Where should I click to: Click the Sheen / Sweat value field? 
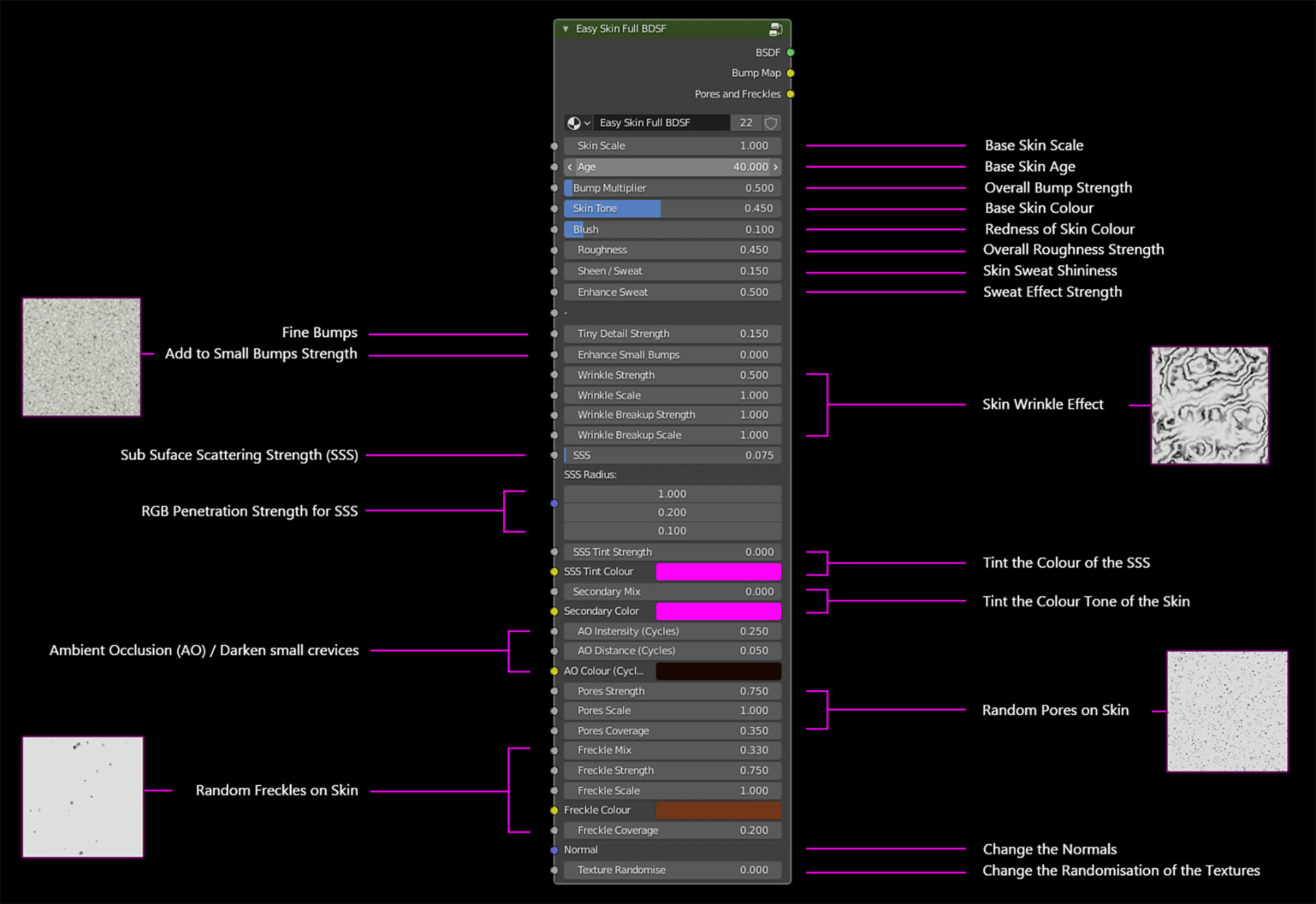pos(672,271)
